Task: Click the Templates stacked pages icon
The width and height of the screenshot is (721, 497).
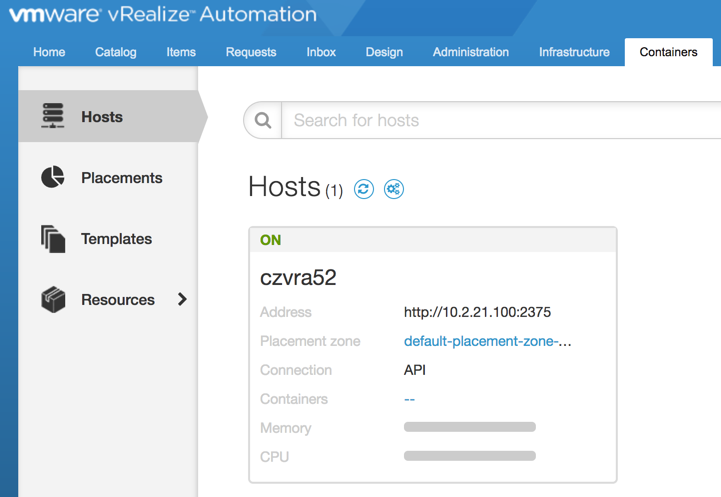Action: (x=53, y=239)
